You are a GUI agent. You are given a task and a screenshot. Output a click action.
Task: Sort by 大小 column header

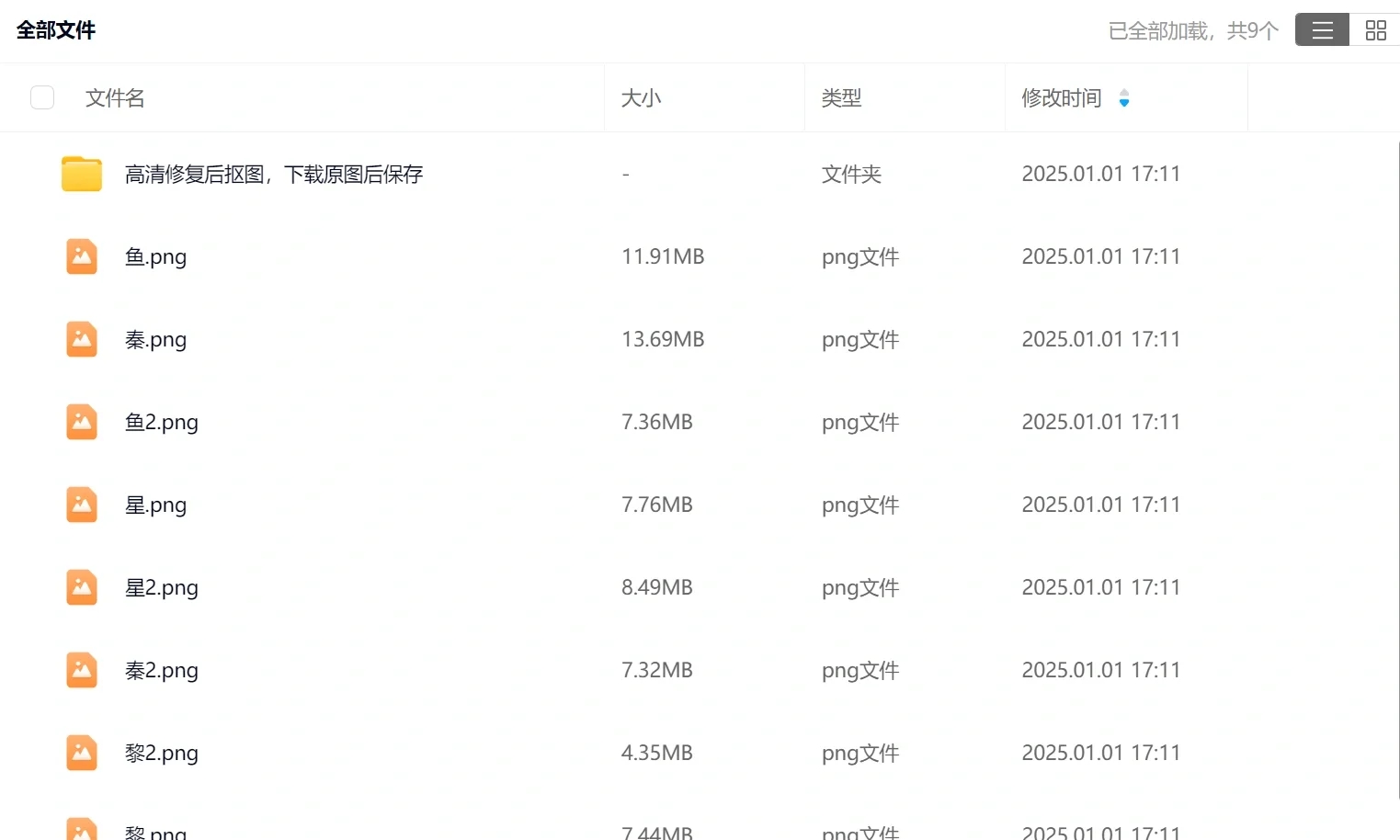click(x=641, y=97)
